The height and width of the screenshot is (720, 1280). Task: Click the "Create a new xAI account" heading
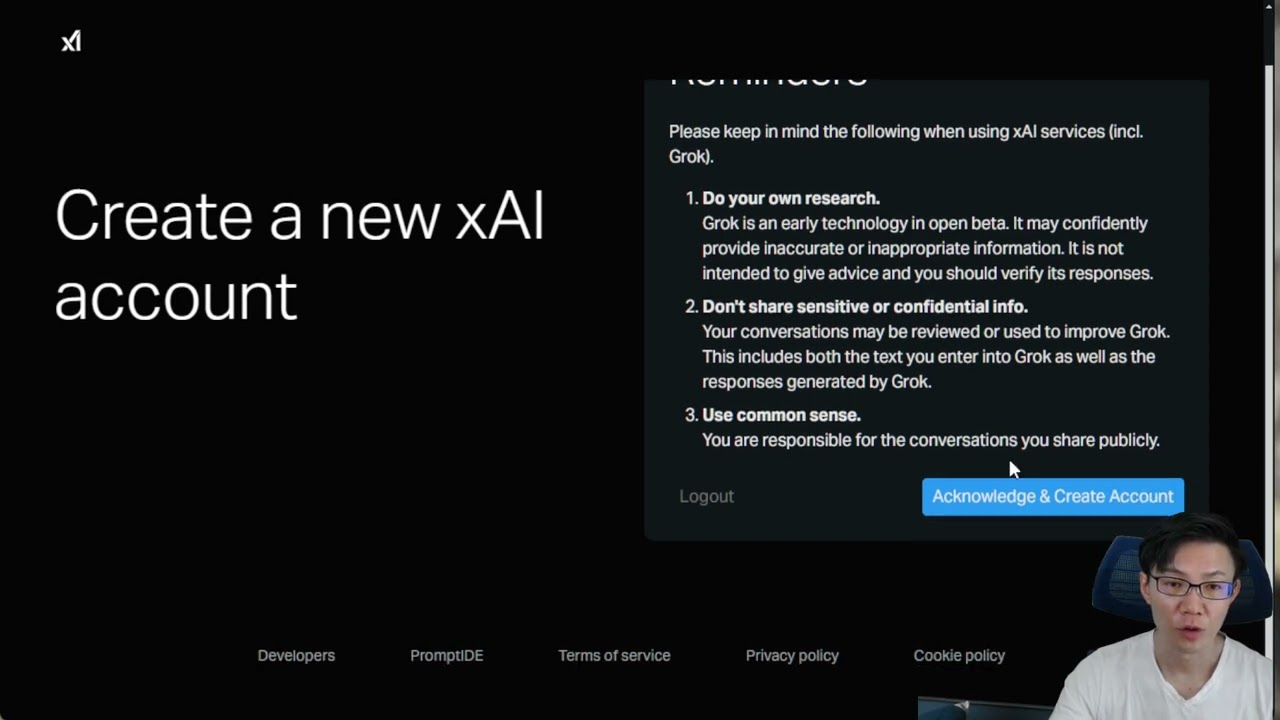pos(300,255)
